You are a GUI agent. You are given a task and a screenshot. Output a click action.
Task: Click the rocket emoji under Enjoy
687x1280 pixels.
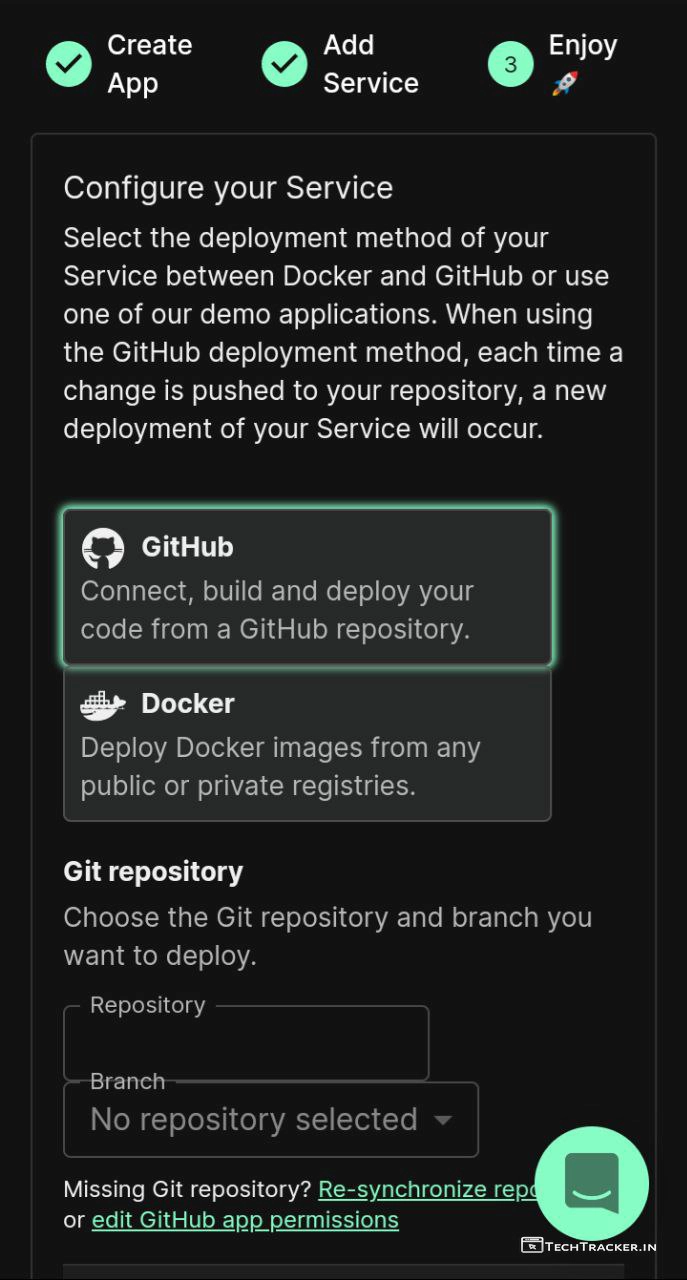point(565,84)
